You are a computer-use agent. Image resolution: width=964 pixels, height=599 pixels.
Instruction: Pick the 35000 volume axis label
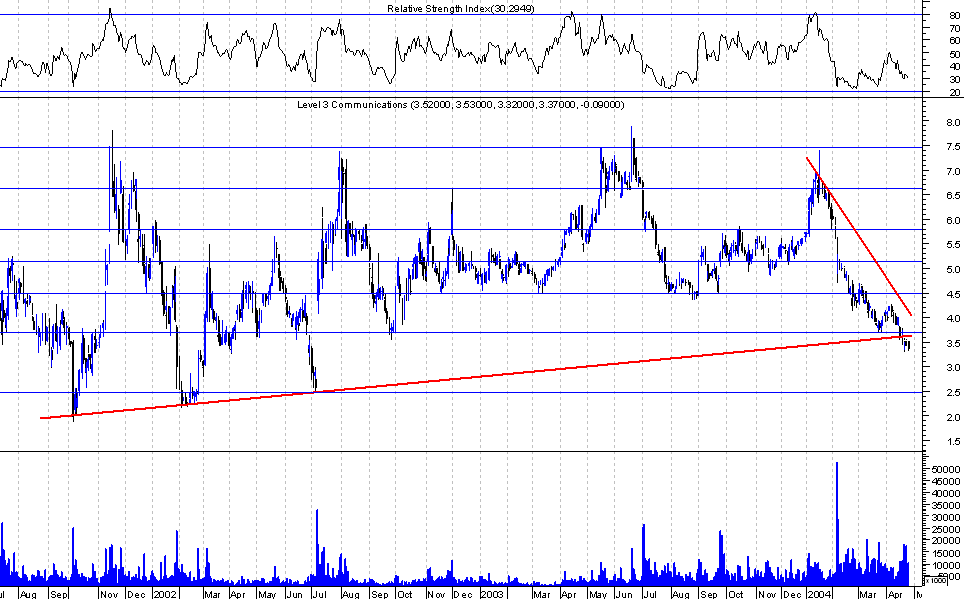pos(947,506)
